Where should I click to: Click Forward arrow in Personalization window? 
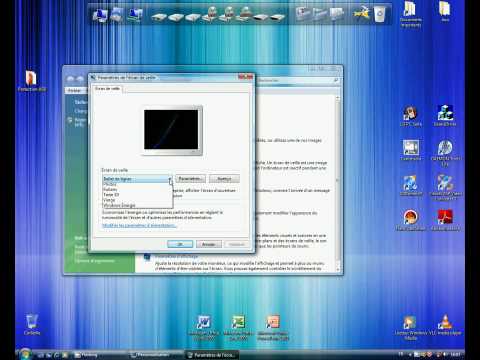[x=80, y=79]
